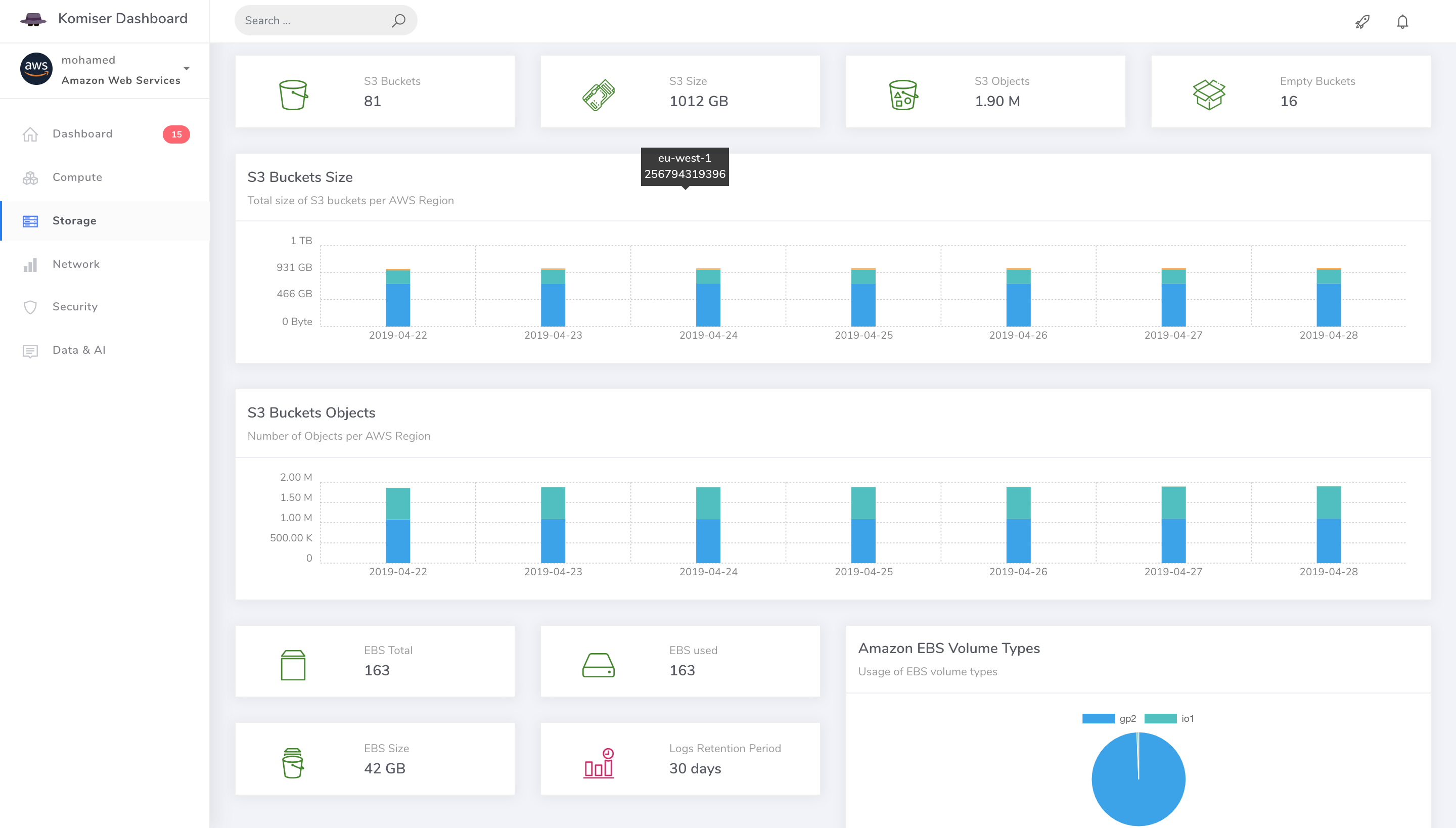Click the rocket icon in top bar
This screenshot has width=1456, height=828.
pos(1362,22)
